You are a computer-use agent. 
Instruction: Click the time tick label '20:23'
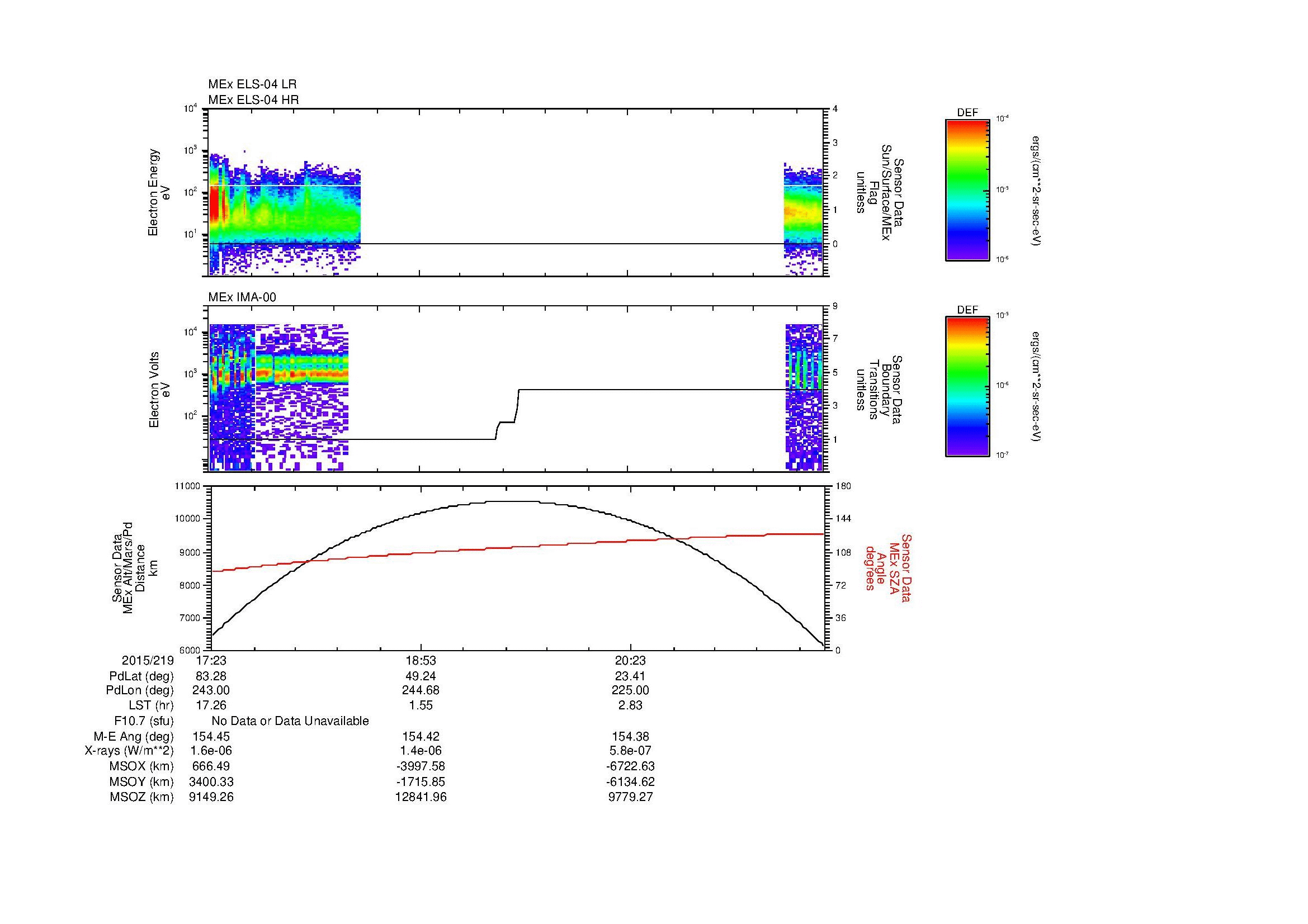point(631,661)
